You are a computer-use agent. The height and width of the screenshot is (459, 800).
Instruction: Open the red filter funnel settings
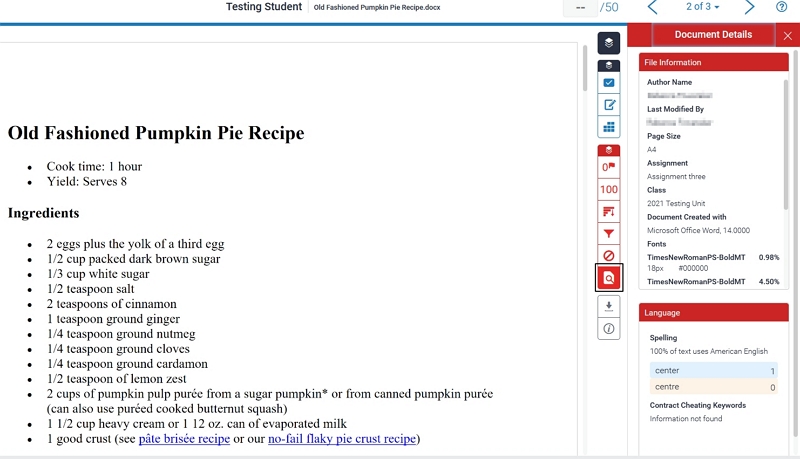click(609, 234)
